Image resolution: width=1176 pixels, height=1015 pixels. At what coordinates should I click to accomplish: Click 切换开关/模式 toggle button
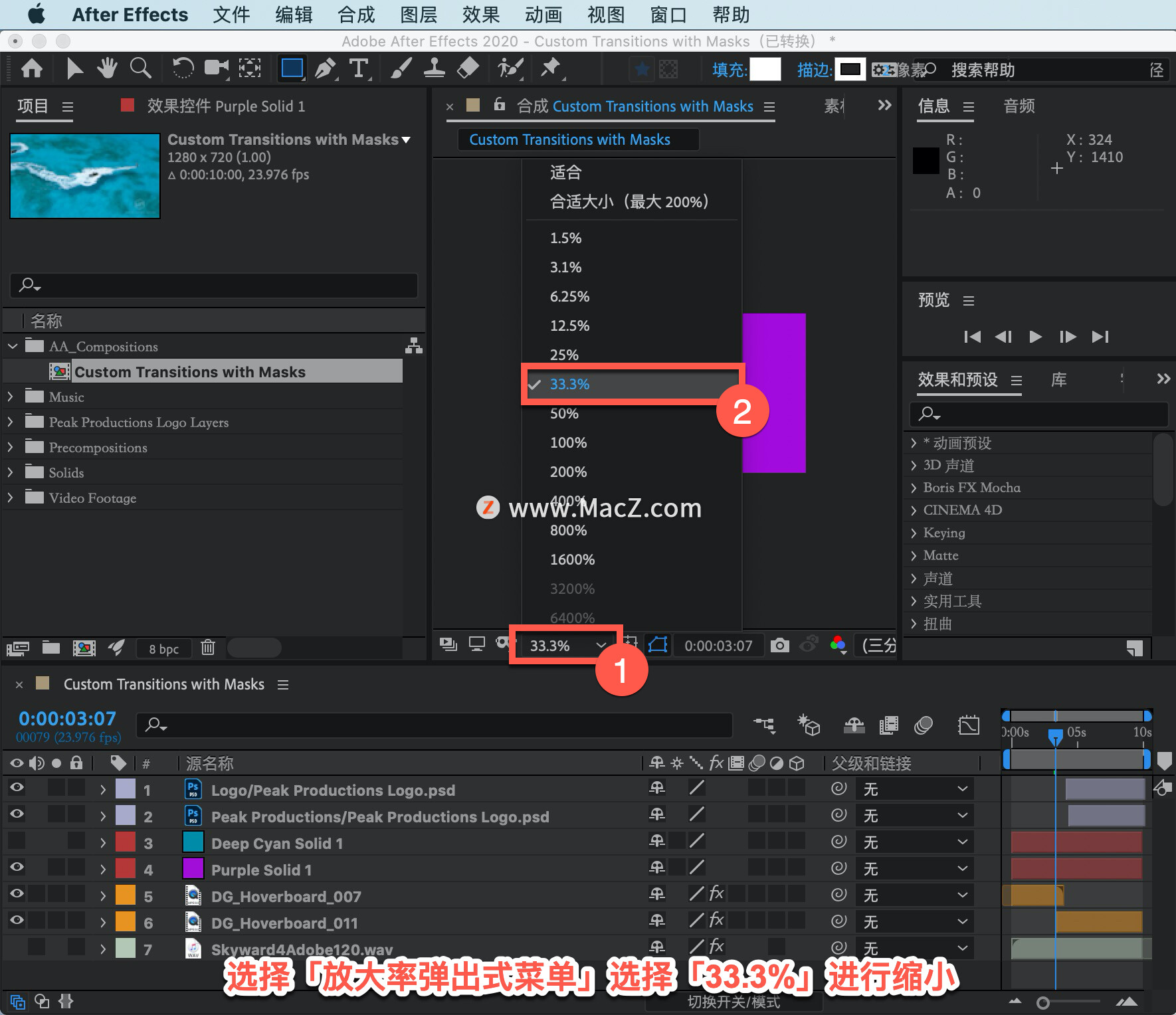tap(734, 1002)
